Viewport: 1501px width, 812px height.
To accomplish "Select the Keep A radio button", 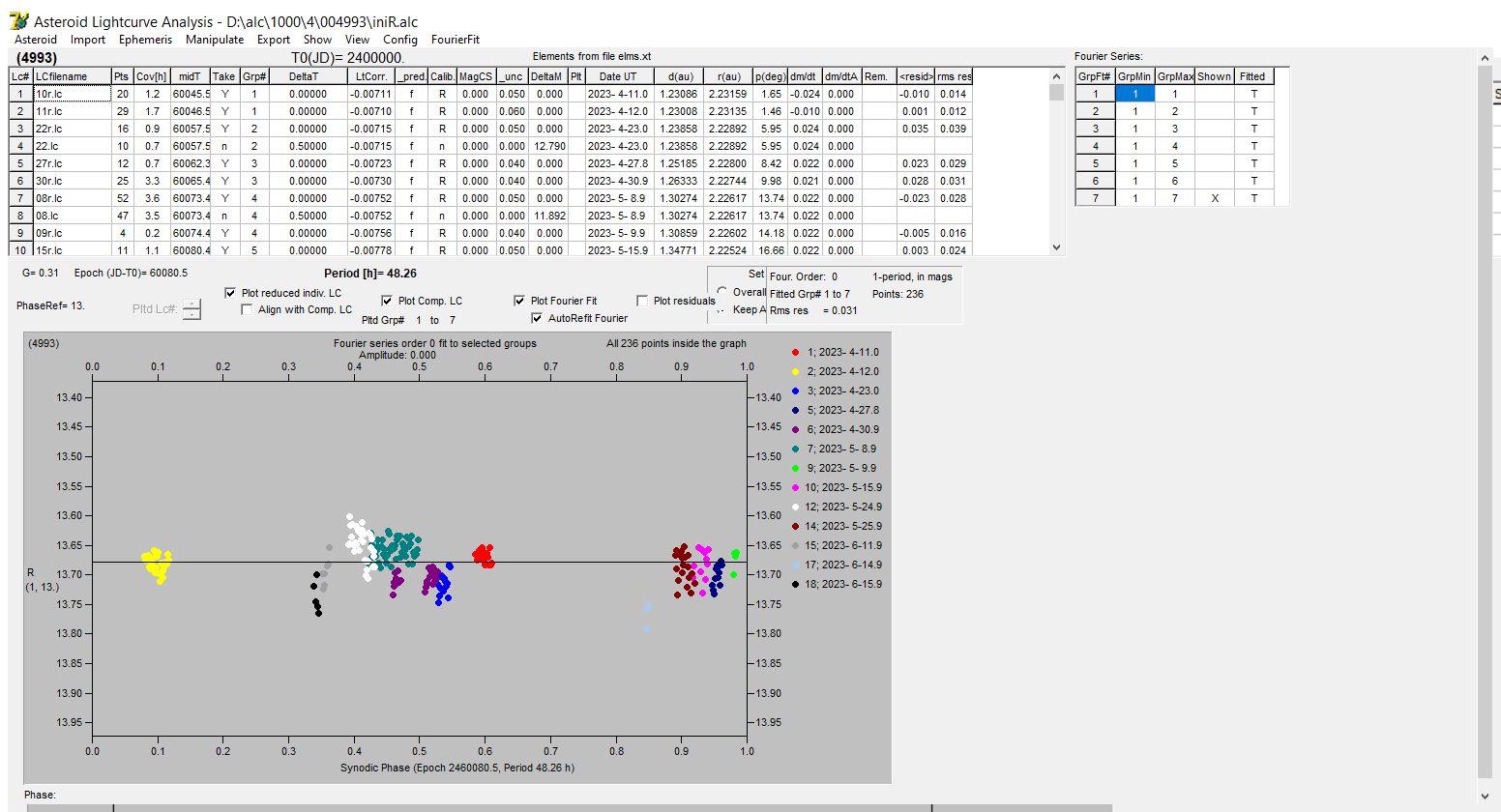I will point(722,309).
